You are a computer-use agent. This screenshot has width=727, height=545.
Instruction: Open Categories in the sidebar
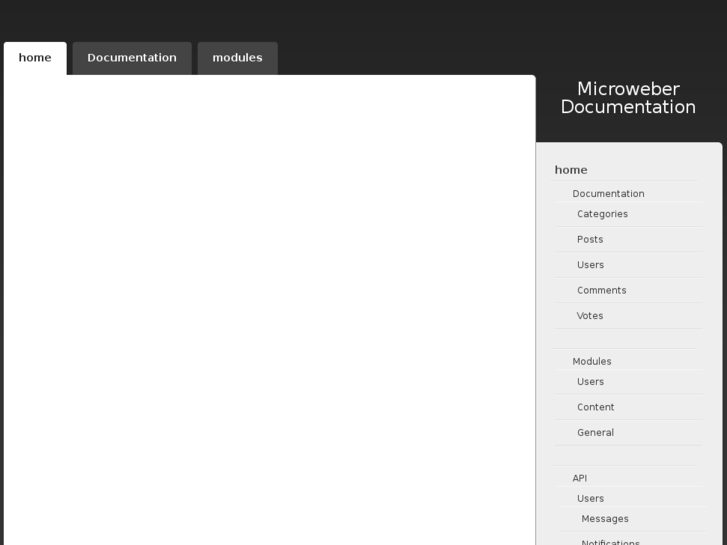point(602,214)
